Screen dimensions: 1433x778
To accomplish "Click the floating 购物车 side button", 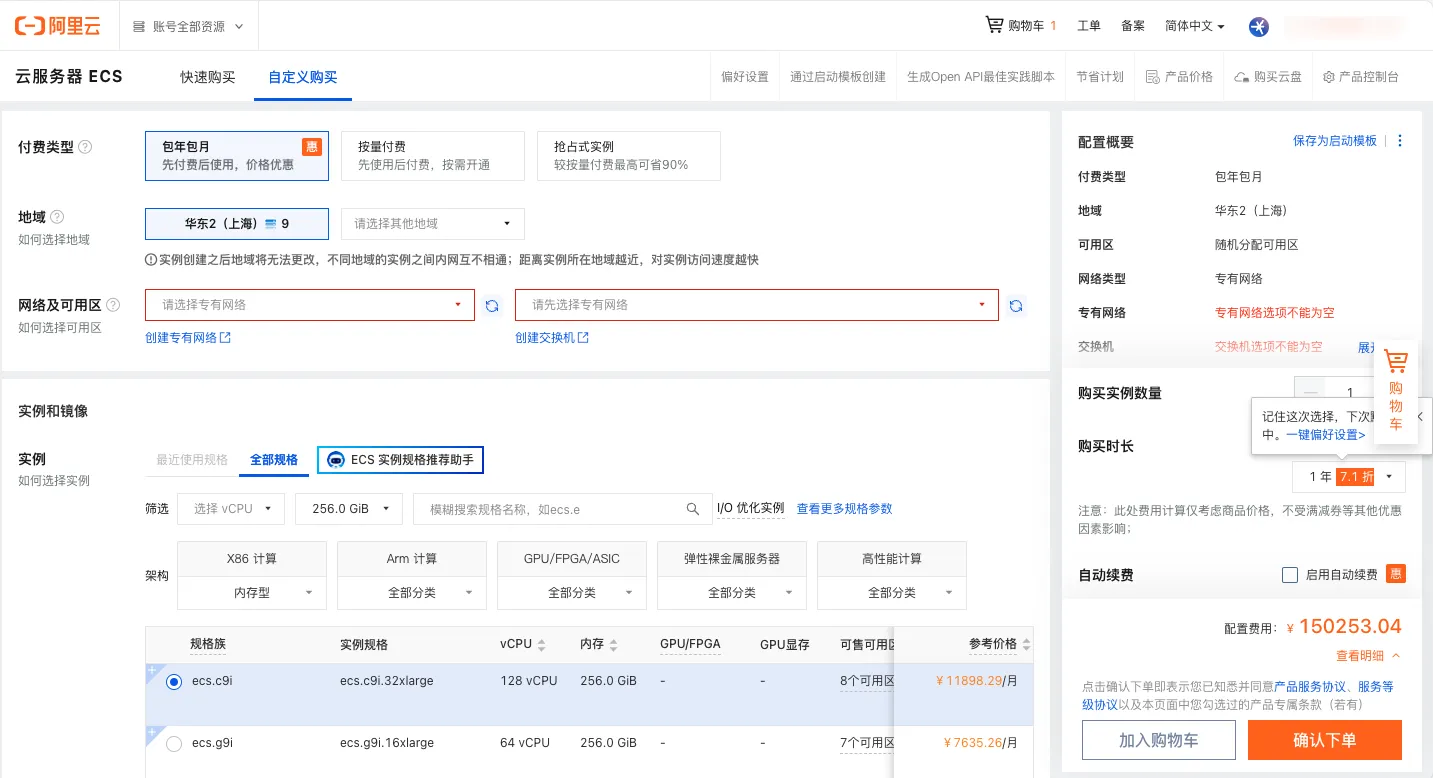I will point(1396,391).
